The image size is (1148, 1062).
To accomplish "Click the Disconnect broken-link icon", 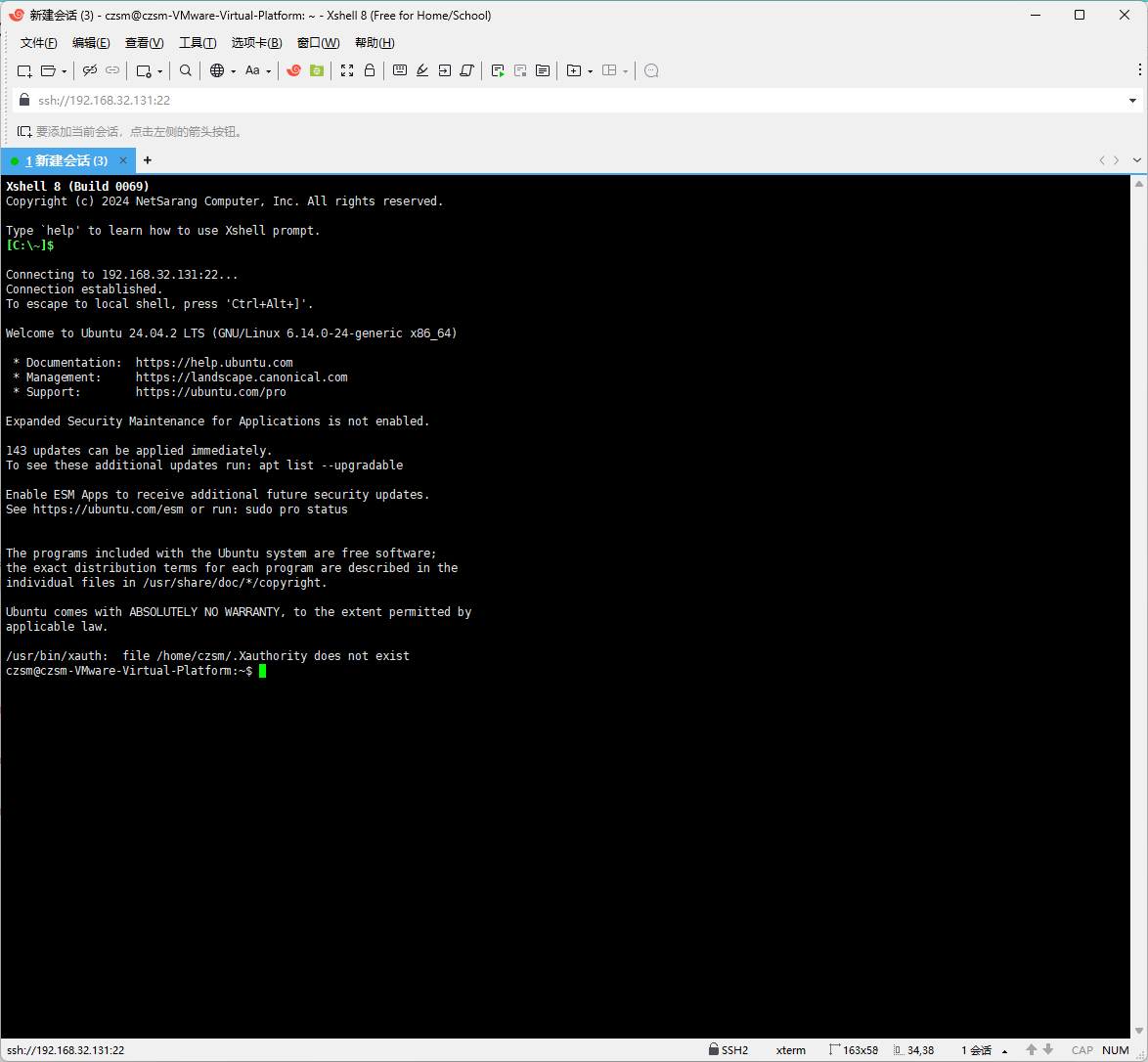I will coord(89,70).
